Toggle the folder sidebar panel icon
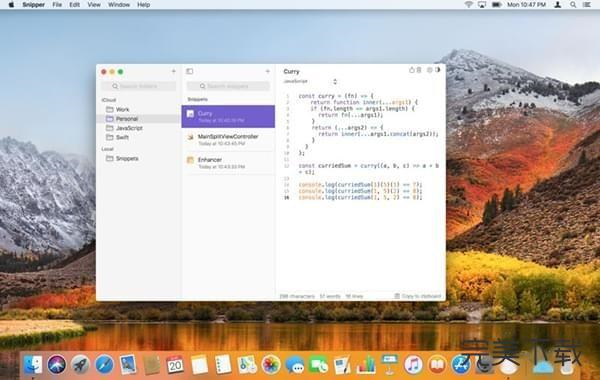The image size is (600, 380). point(189,71)
